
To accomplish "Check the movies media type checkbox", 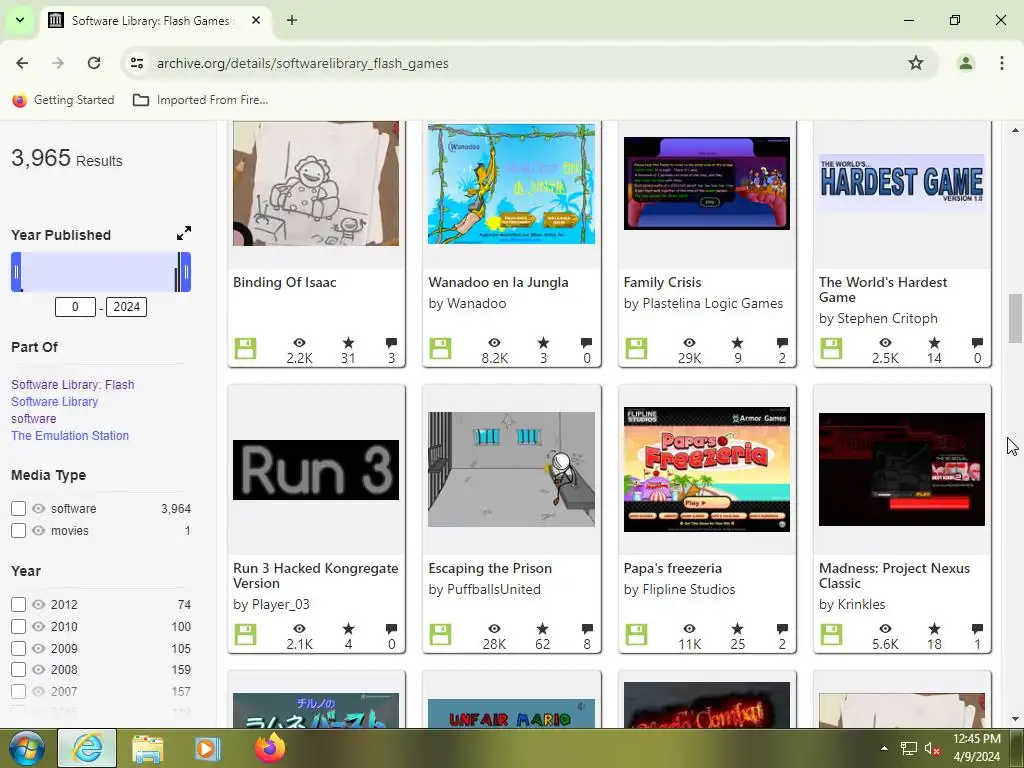I will [18, 530].
